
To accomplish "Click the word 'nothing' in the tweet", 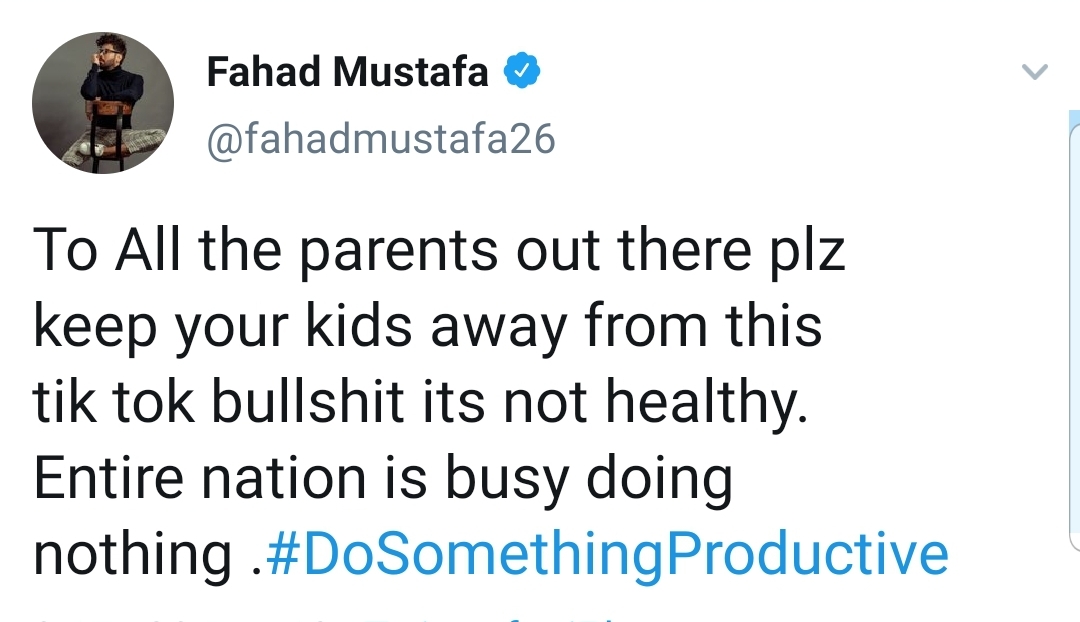I will click(132, 554).
